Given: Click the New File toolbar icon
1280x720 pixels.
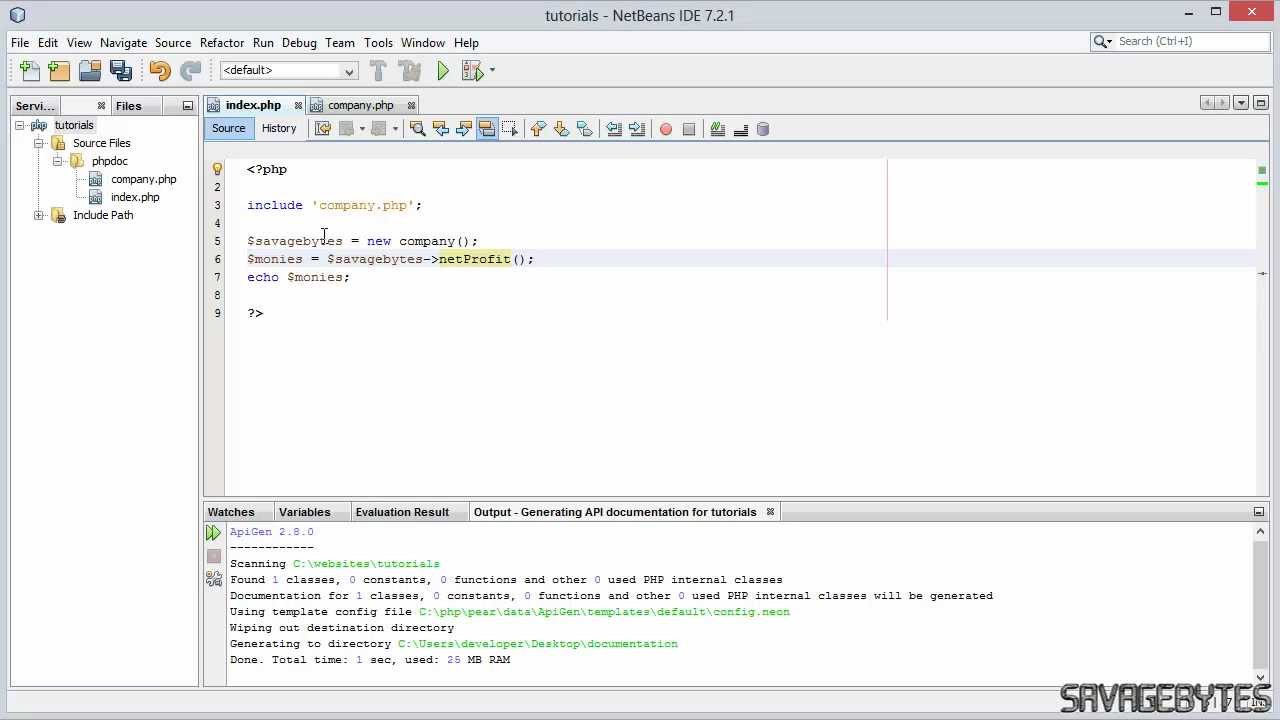Looking at the screenshot, I should click(x=30, y=70).
